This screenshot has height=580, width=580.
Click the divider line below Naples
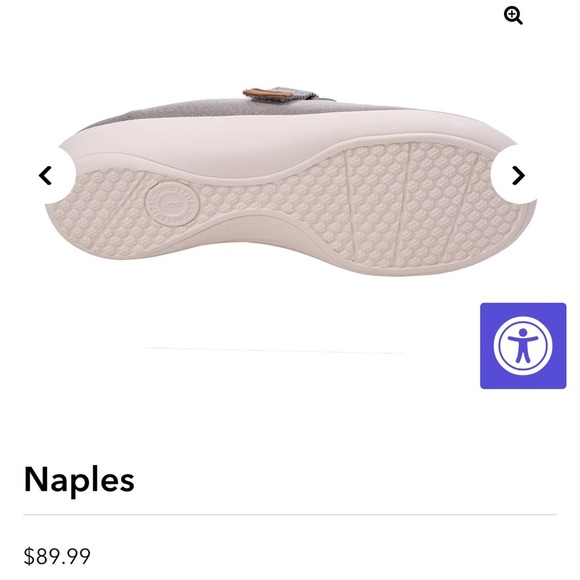click(290, 514)
